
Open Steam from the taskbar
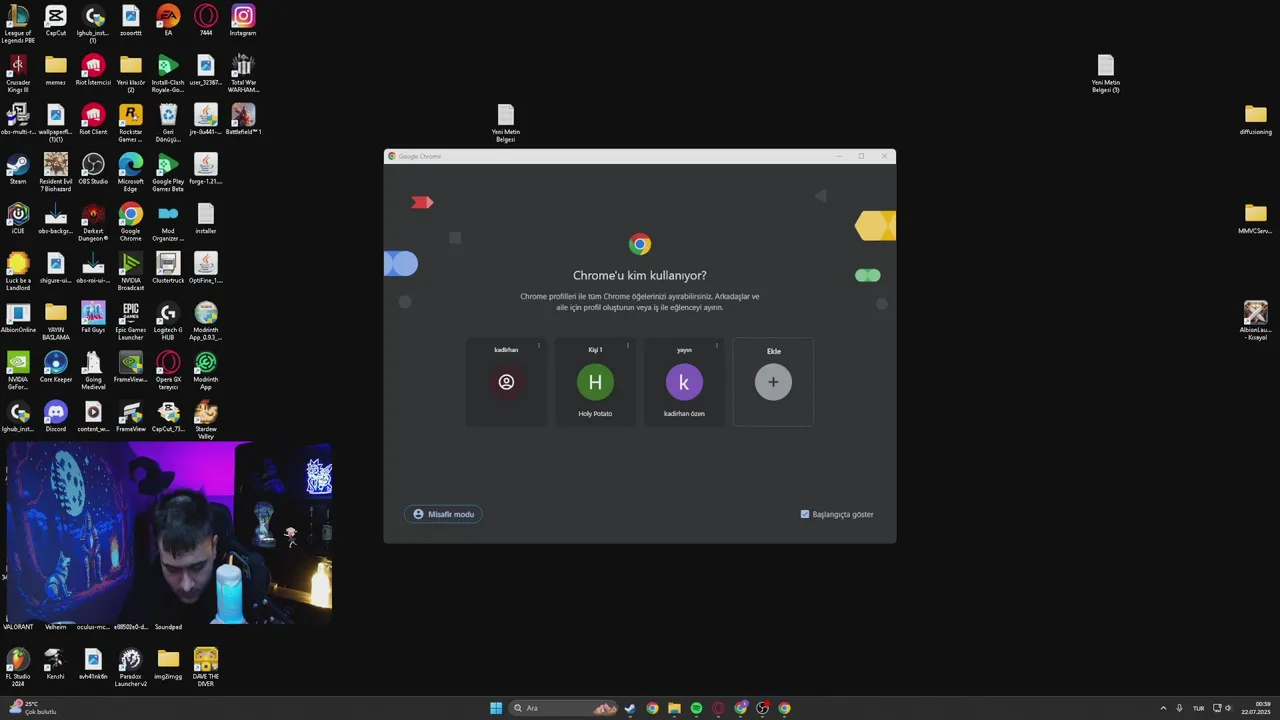click(x=630, y=708)
